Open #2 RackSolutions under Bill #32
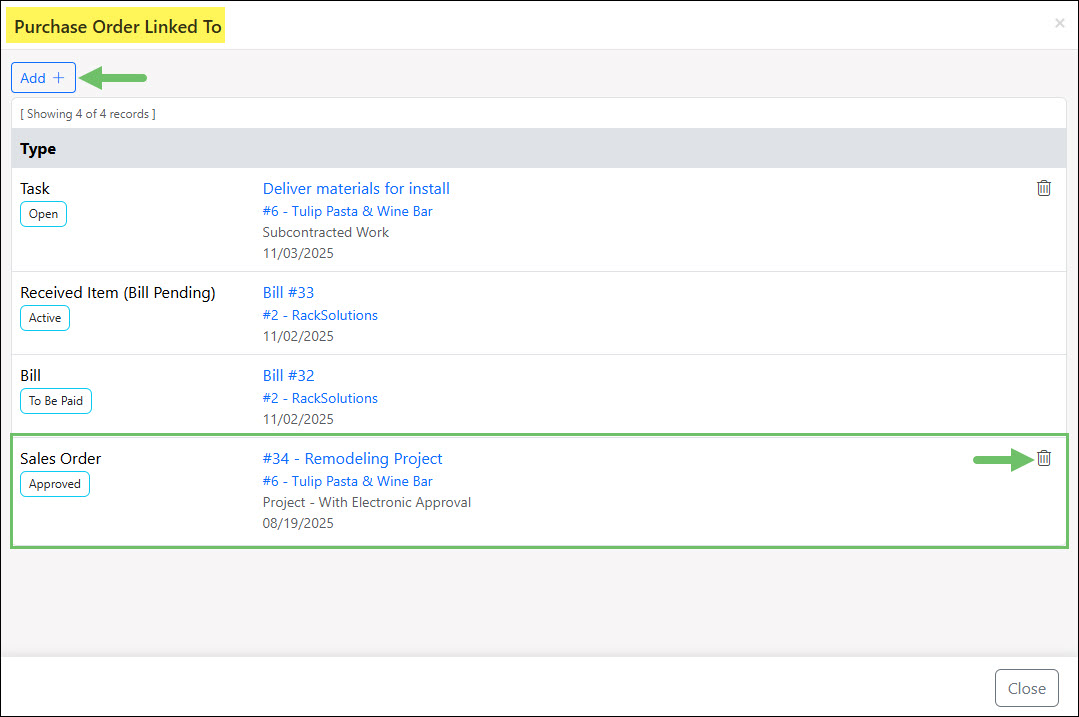1079x717 pixels. click(x=320, y=397)
